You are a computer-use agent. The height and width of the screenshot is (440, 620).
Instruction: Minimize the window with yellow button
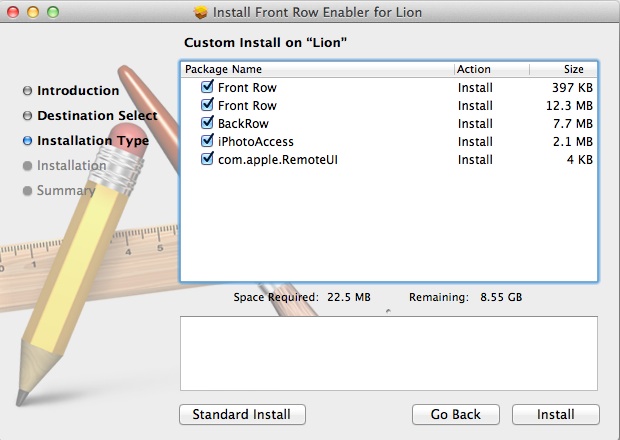click(x=33, y=12)
